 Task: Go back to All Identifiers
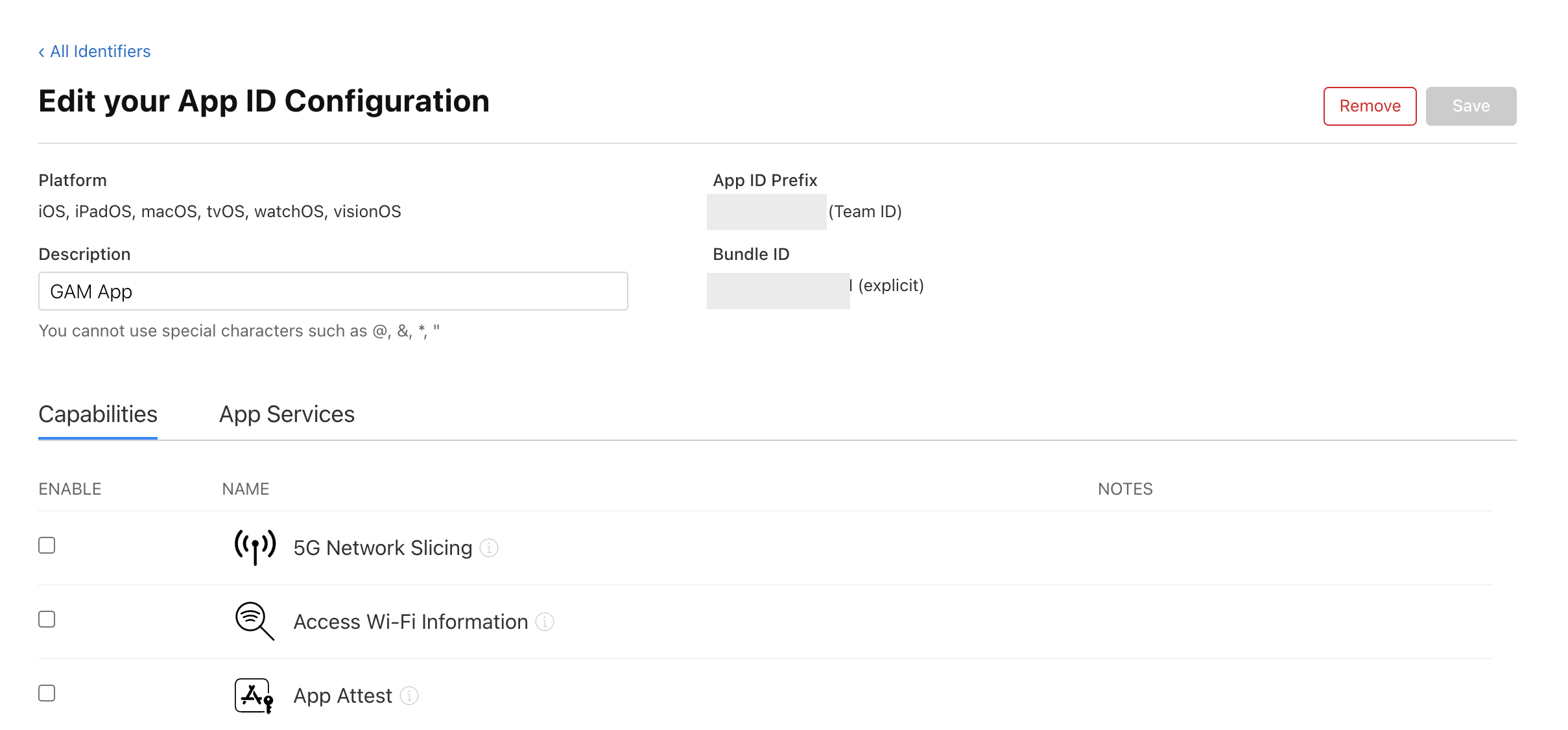point(100,51)
